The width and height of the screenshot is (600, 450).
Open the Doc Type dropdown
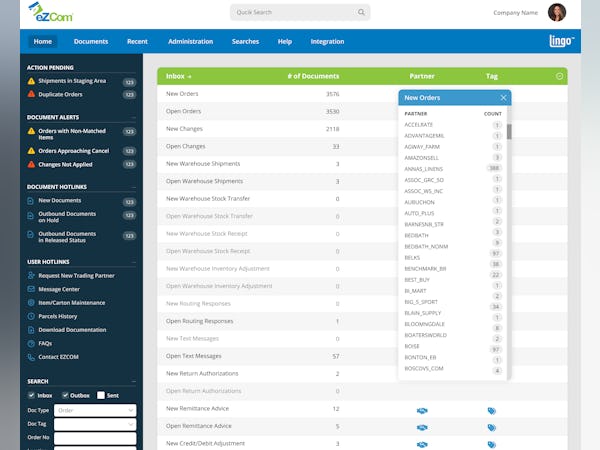click(x=95, y=410)
